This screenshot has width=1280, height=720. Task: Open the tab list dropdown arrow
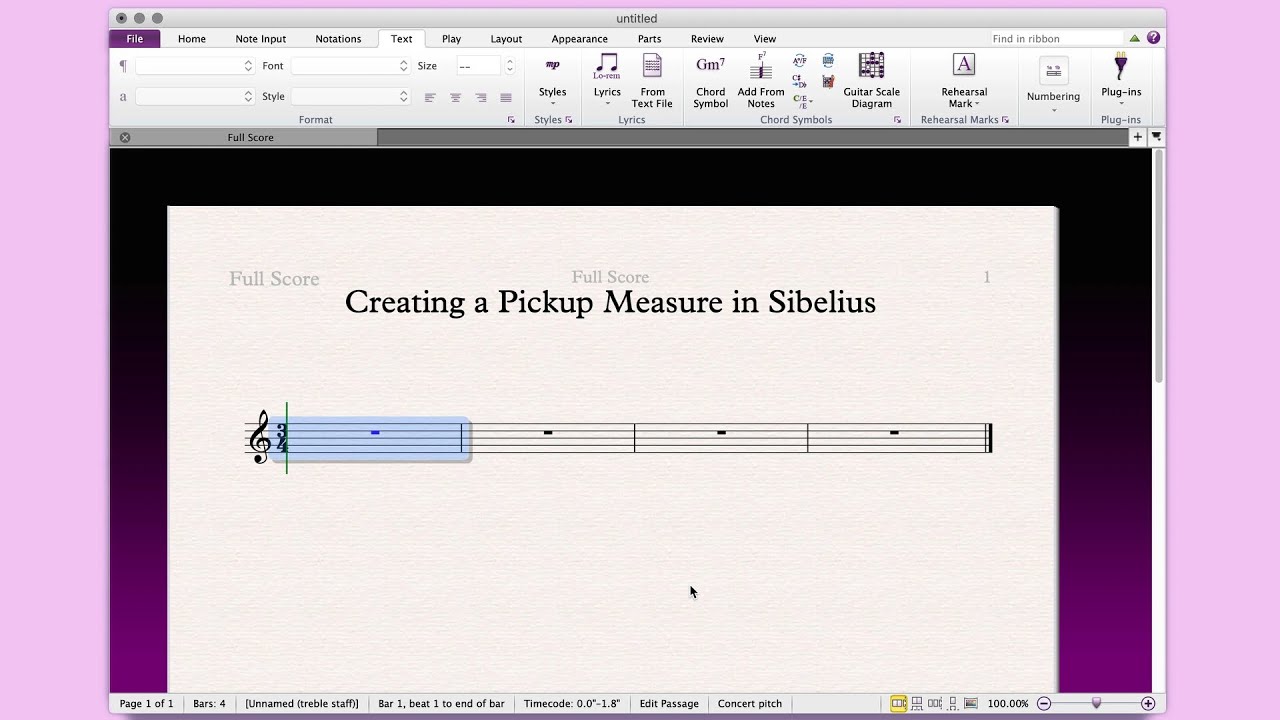tap(1156, 137)
